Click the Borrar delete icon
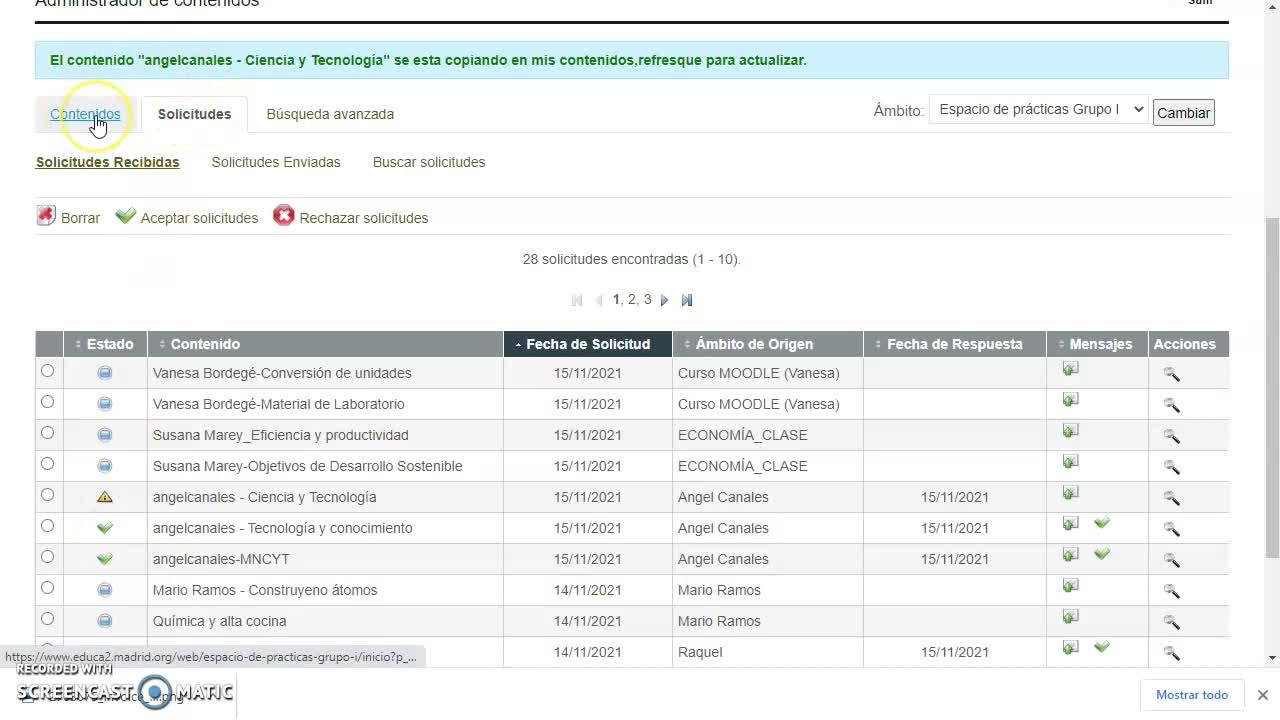 [x=46, y=216]
